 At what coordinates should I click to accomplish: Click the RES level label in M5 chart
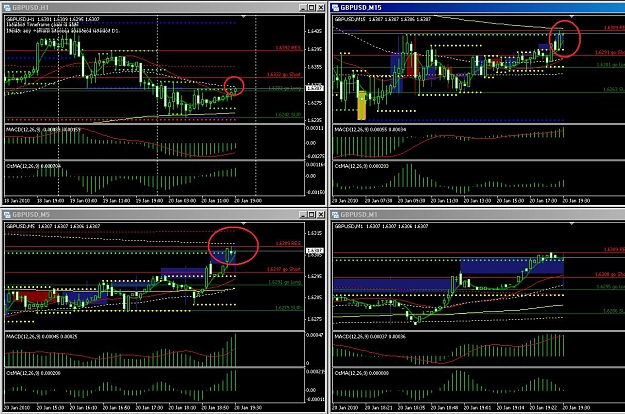[x=288, y=243]
